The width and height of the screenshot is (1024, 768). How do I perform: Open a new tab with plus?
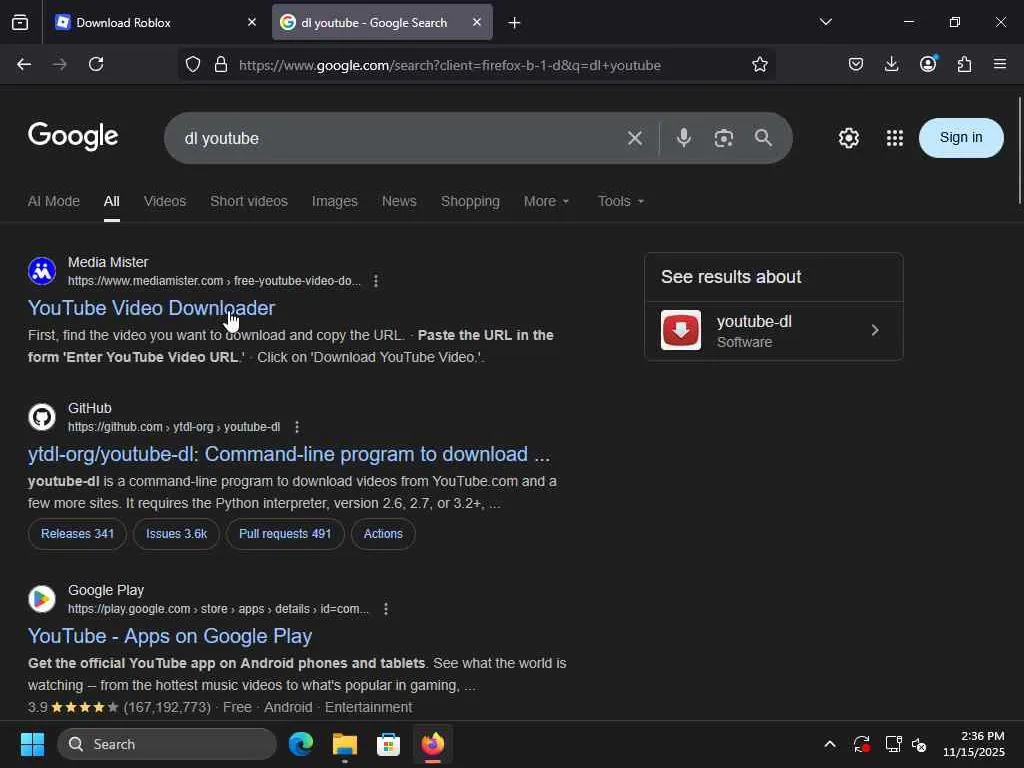pos(514,23)
